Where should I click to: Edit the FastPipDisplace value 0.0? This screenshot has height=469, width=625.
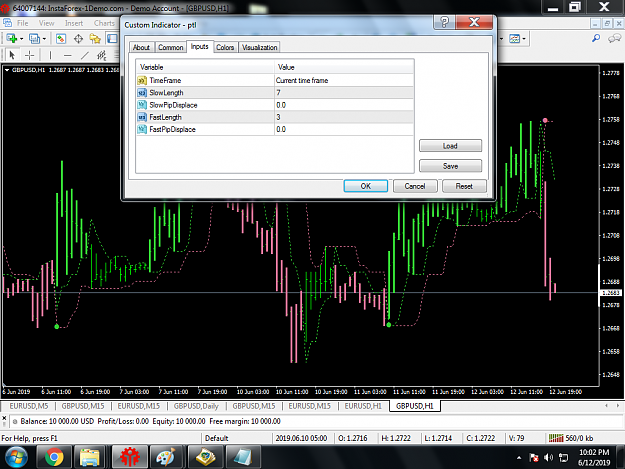[x=344, y=130]
